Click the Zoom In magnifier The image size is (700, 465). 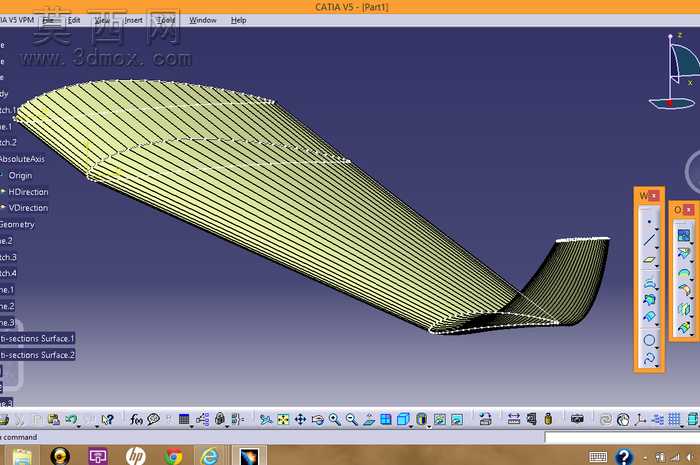[334, 419]
